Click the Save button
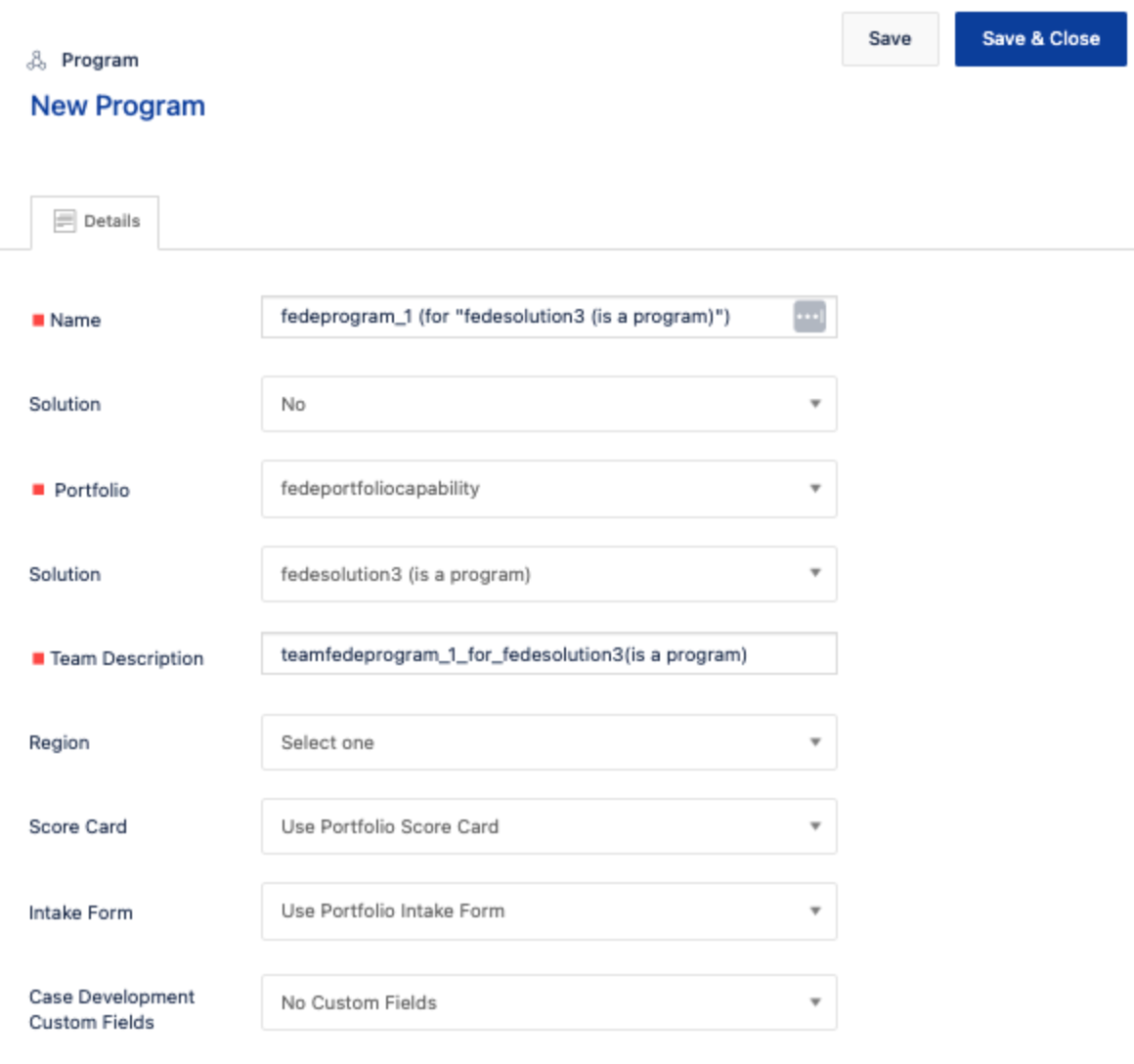The image size is (1134, 1064). (x=890, y=39)
